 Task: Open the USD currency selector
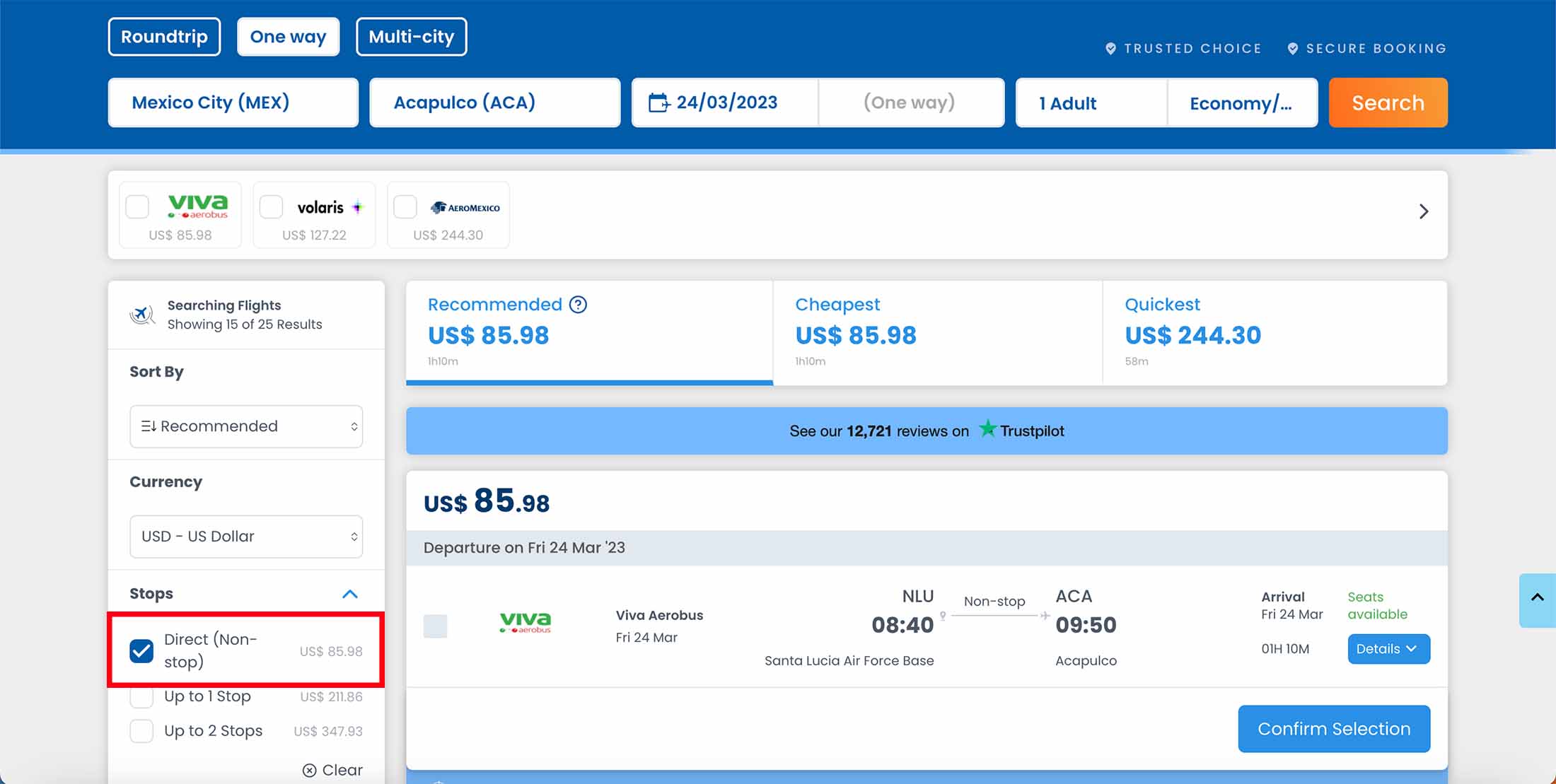click(x=245, y=536)
